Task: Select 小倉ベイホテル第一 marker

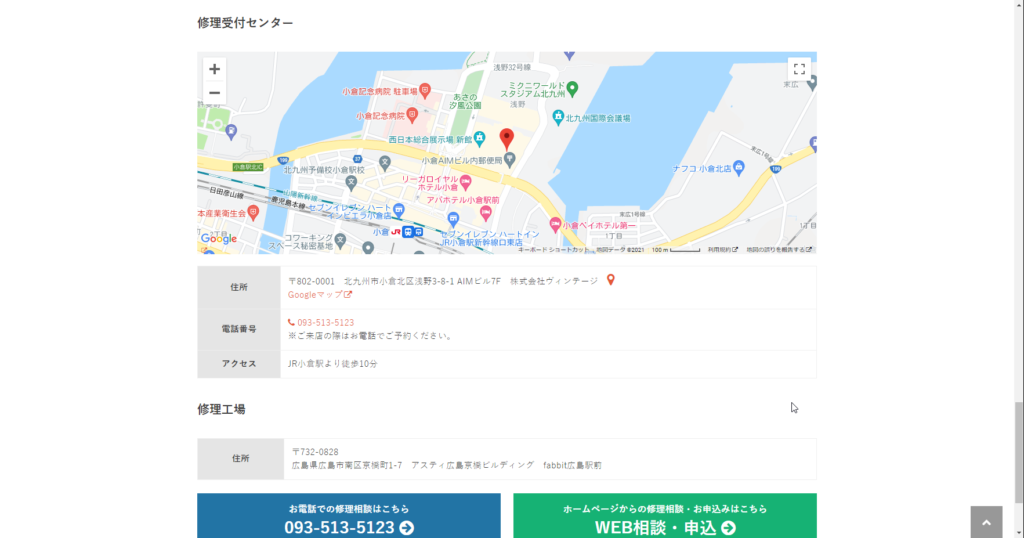Action: [x=555, y=224]
